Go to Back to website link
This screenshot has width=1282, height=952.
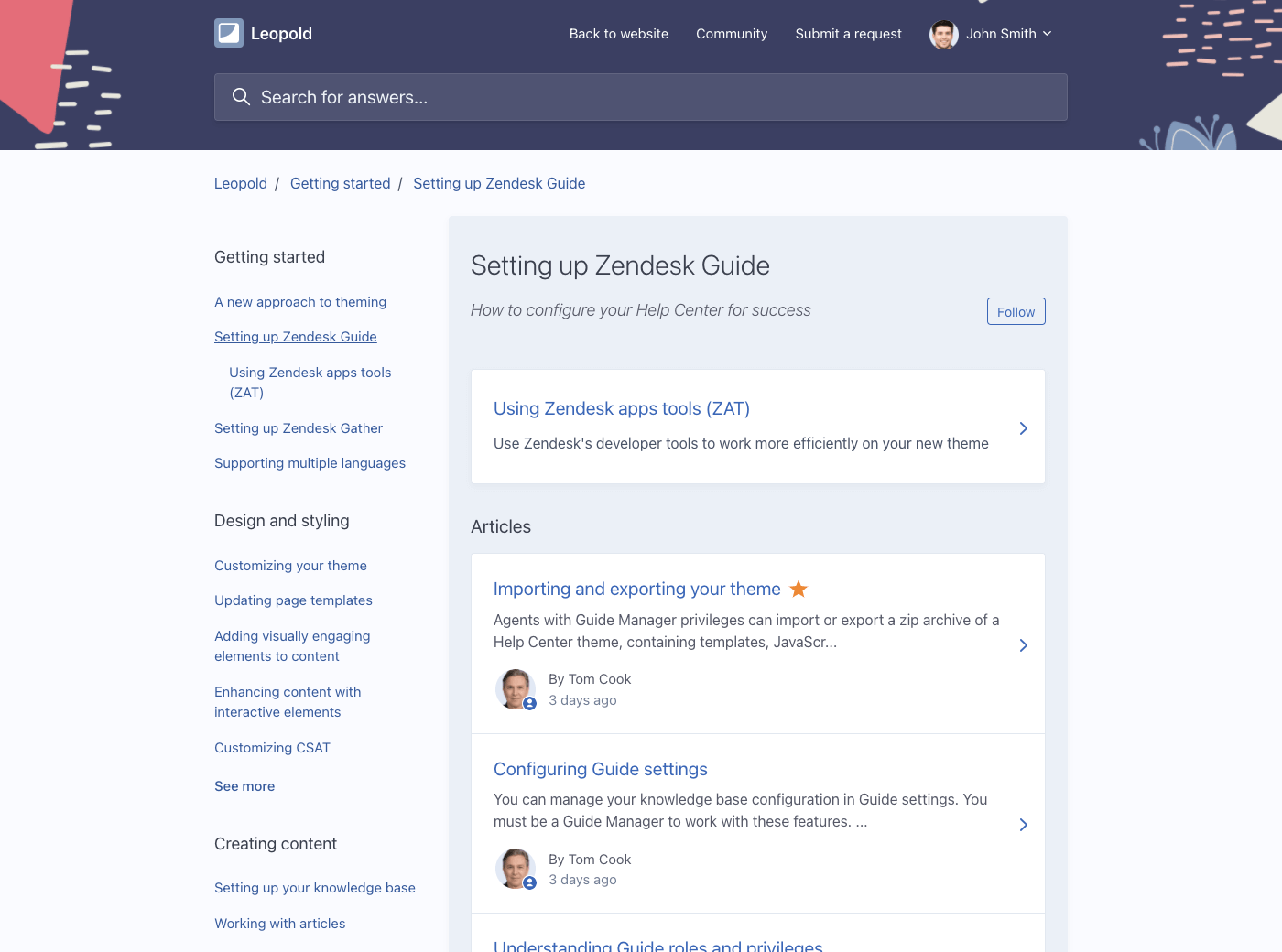point(619,34)
